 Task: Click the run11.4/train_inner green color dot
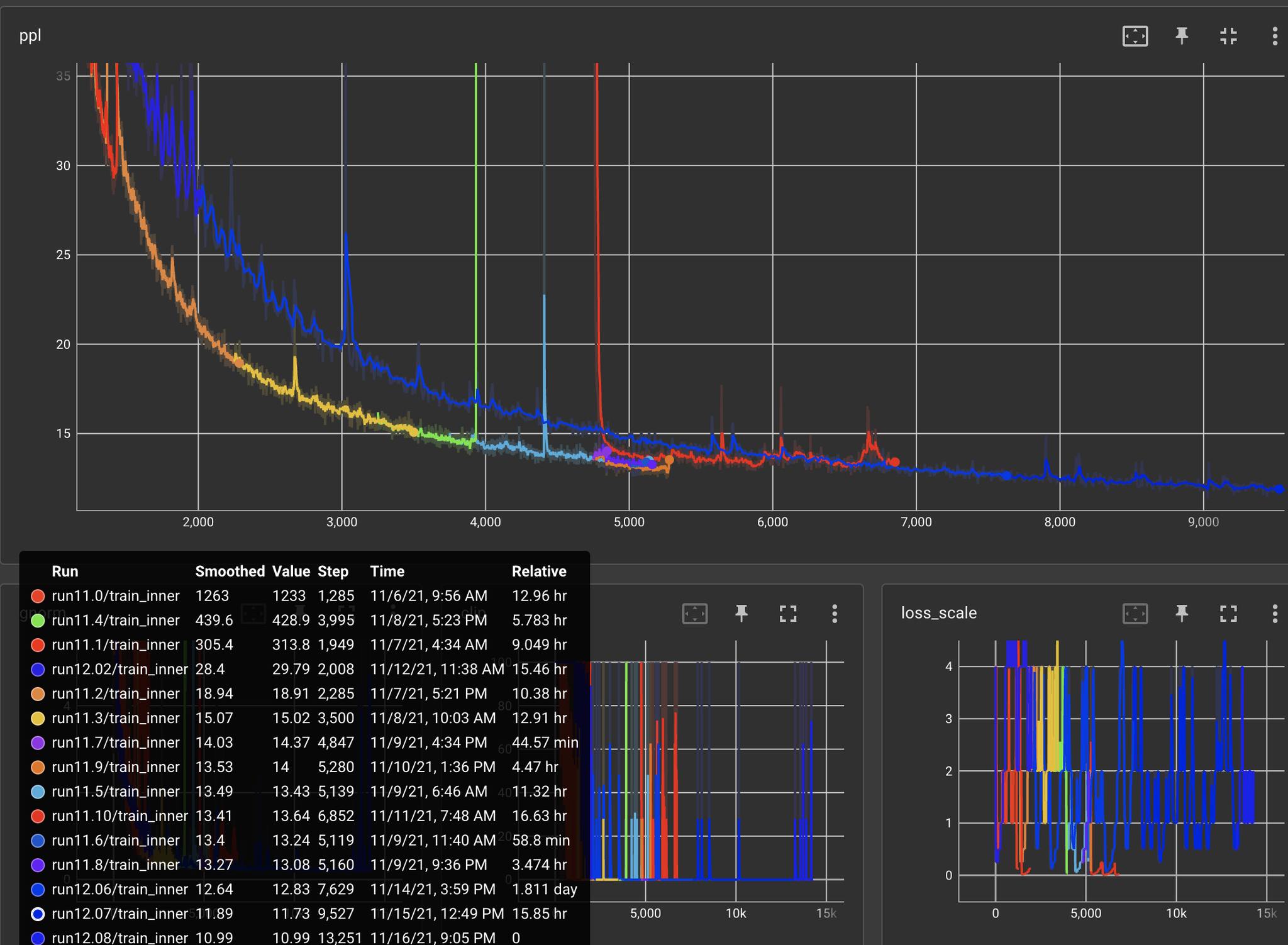pyautogui.click(x=38, y=620)
